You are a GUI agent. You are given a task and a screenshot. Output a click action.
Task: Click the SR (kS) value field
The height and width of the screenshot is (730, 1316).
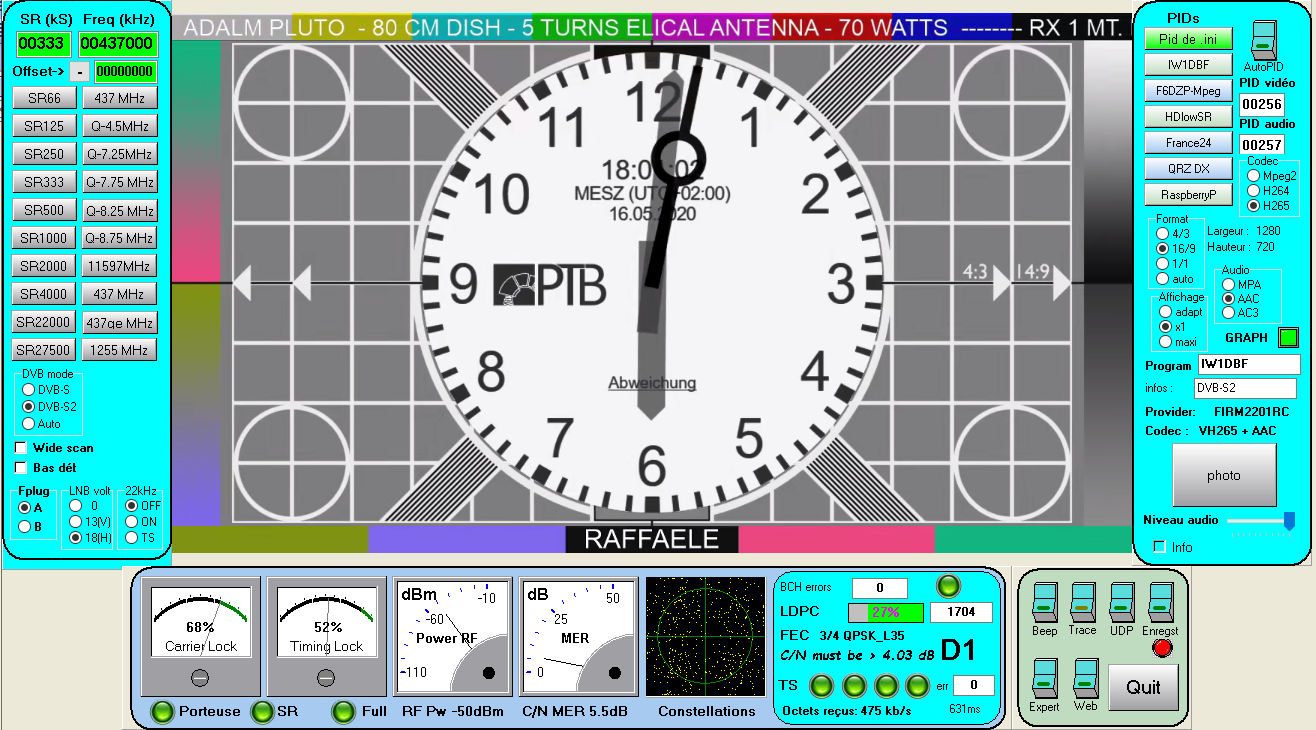point(43,43)
